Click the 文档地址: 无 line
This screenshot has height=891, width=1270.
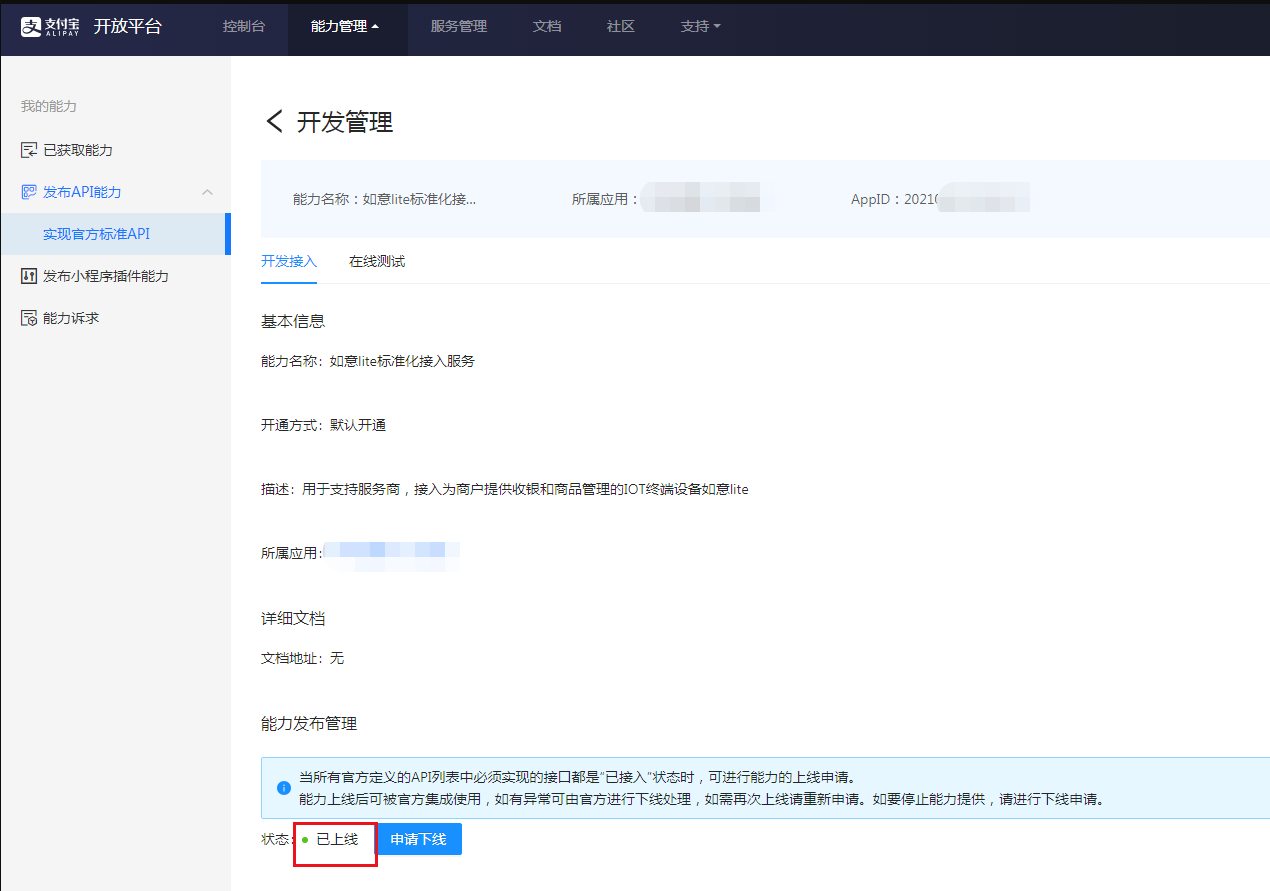303,658
